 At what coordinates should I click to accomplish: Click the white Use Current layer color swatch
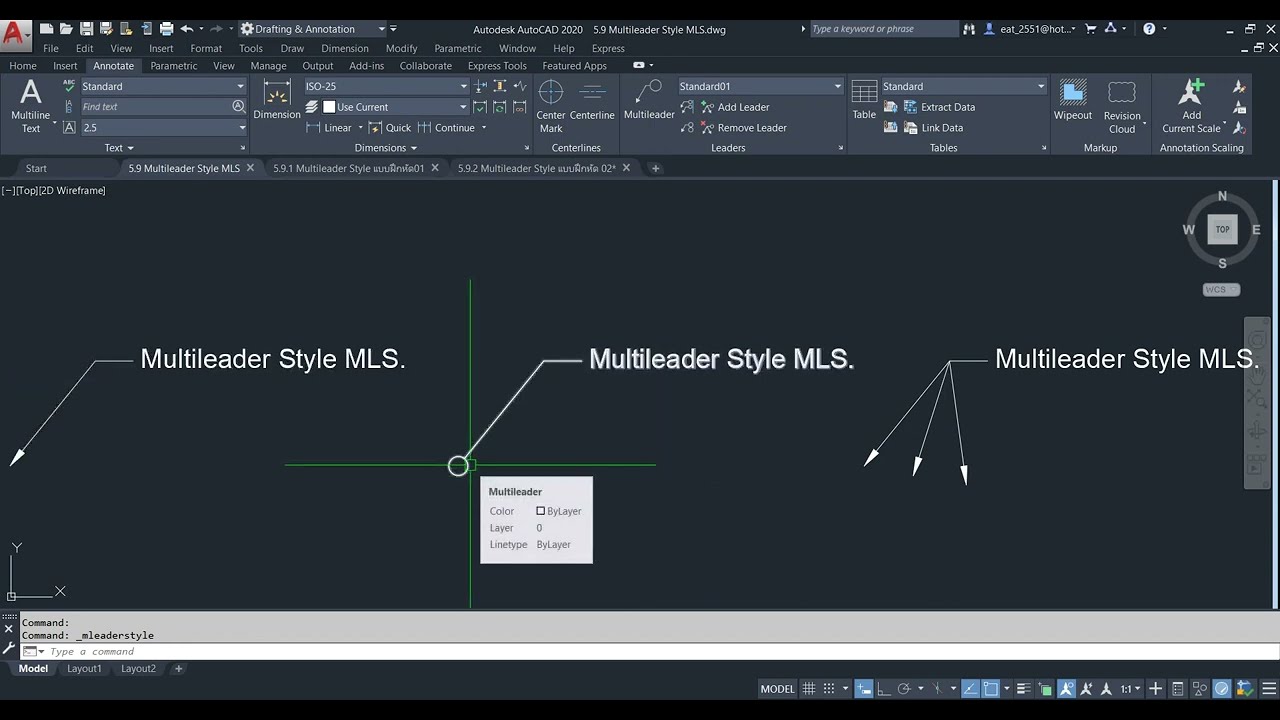329,107
